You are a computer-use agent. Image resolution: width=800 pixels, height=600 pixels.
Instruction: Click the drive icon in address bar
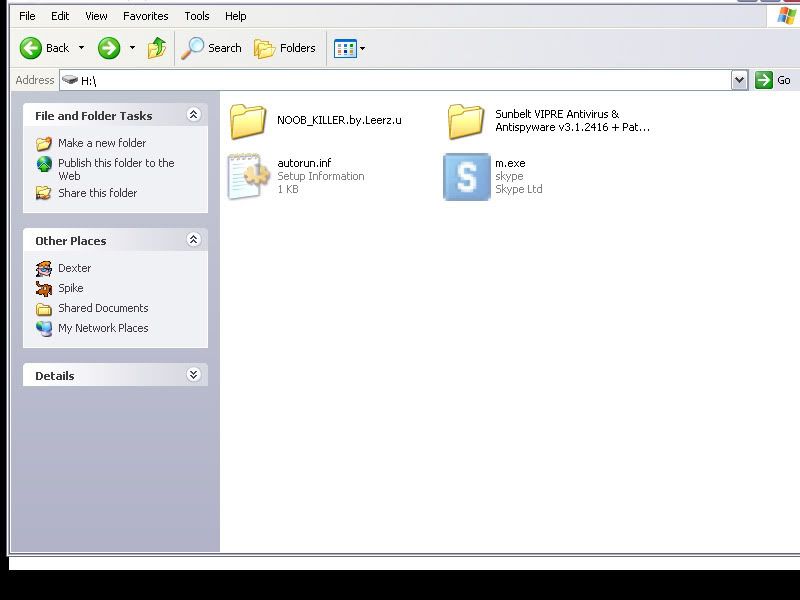coord(70,80)
